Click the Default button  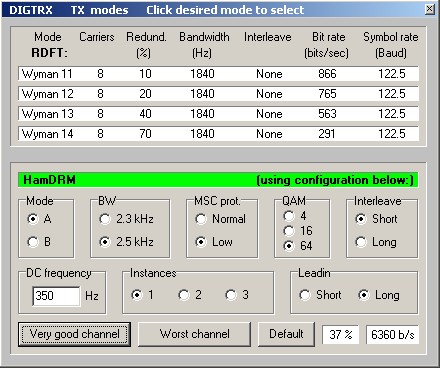click(x=286, y=334)
